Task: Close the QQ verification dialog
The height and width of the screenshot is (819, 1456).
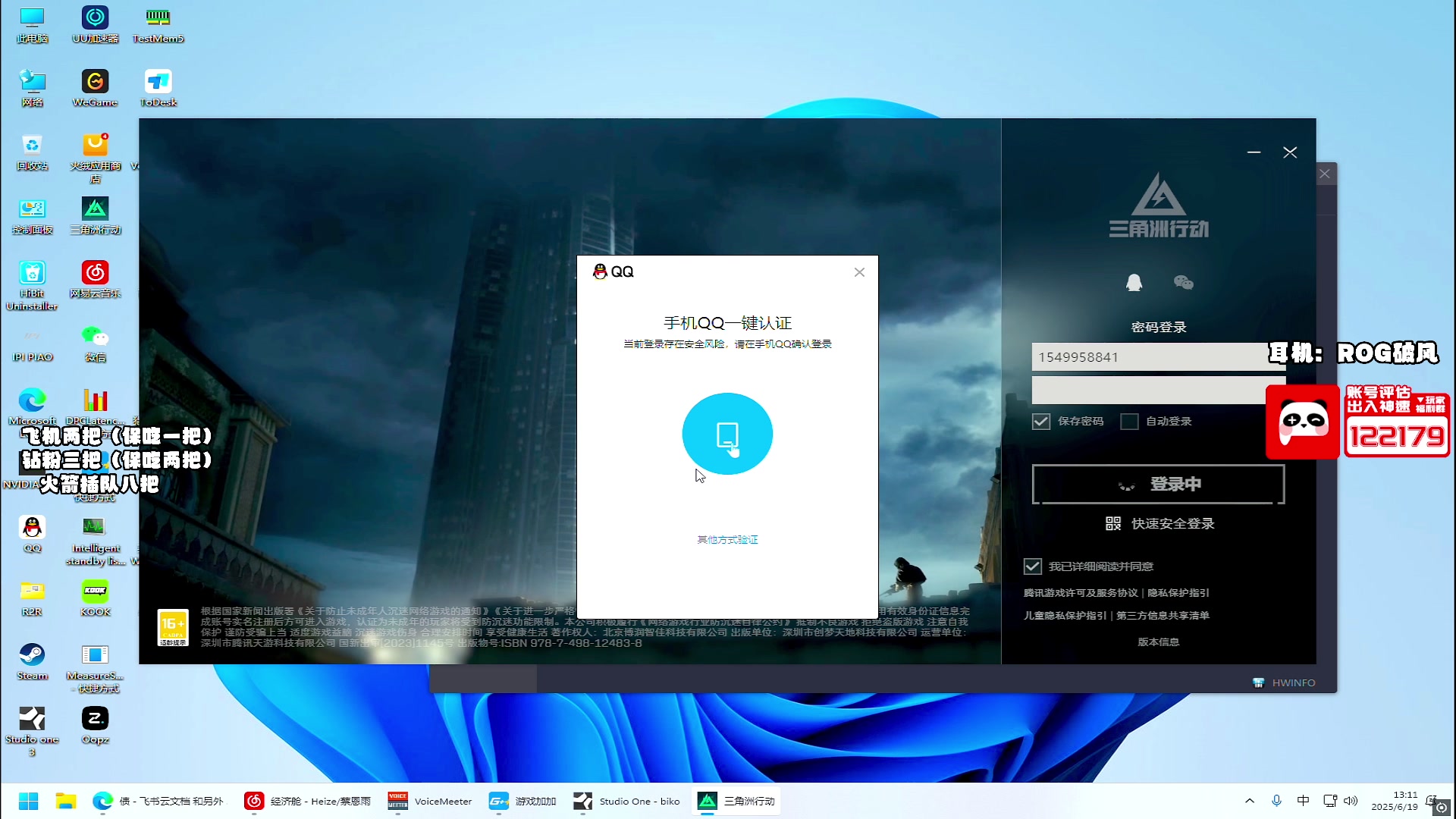Action: tap(859, 272)
